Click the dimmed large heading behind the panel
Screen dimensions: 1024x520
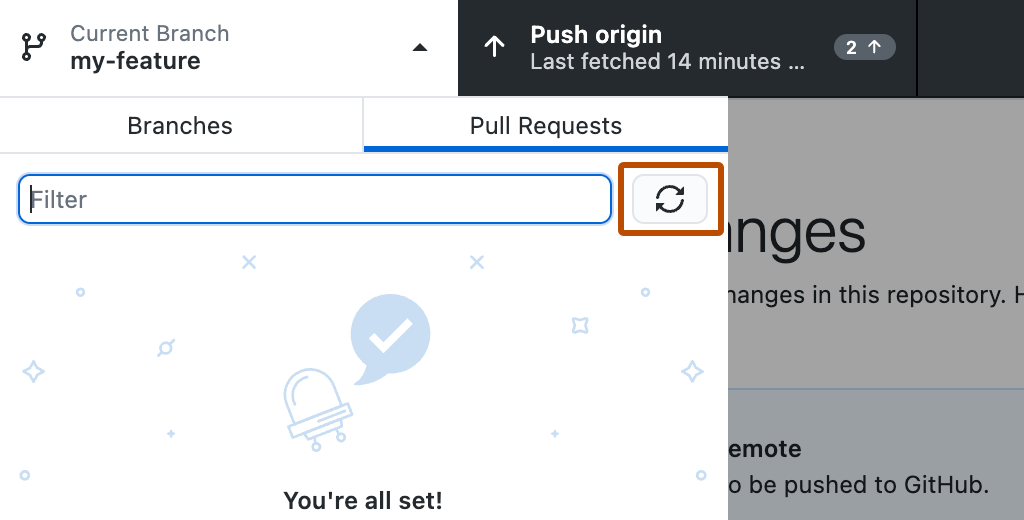pyautogui.click(x=797, y=232)
